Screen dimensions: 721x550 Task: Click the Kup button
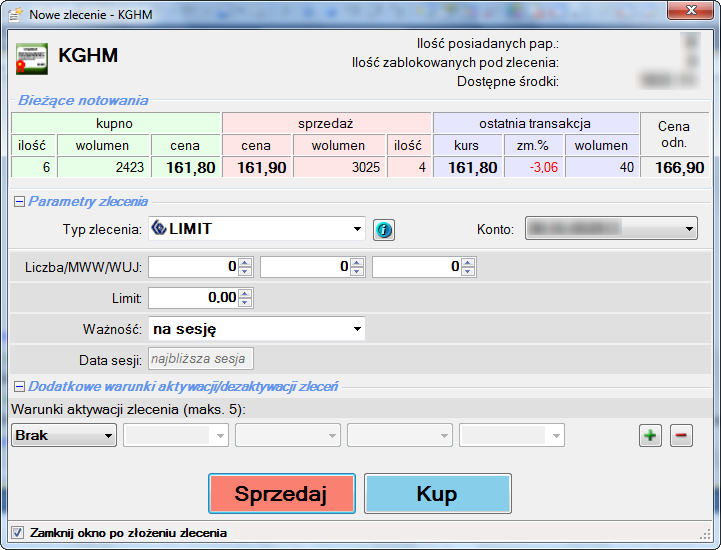[438, 493]
